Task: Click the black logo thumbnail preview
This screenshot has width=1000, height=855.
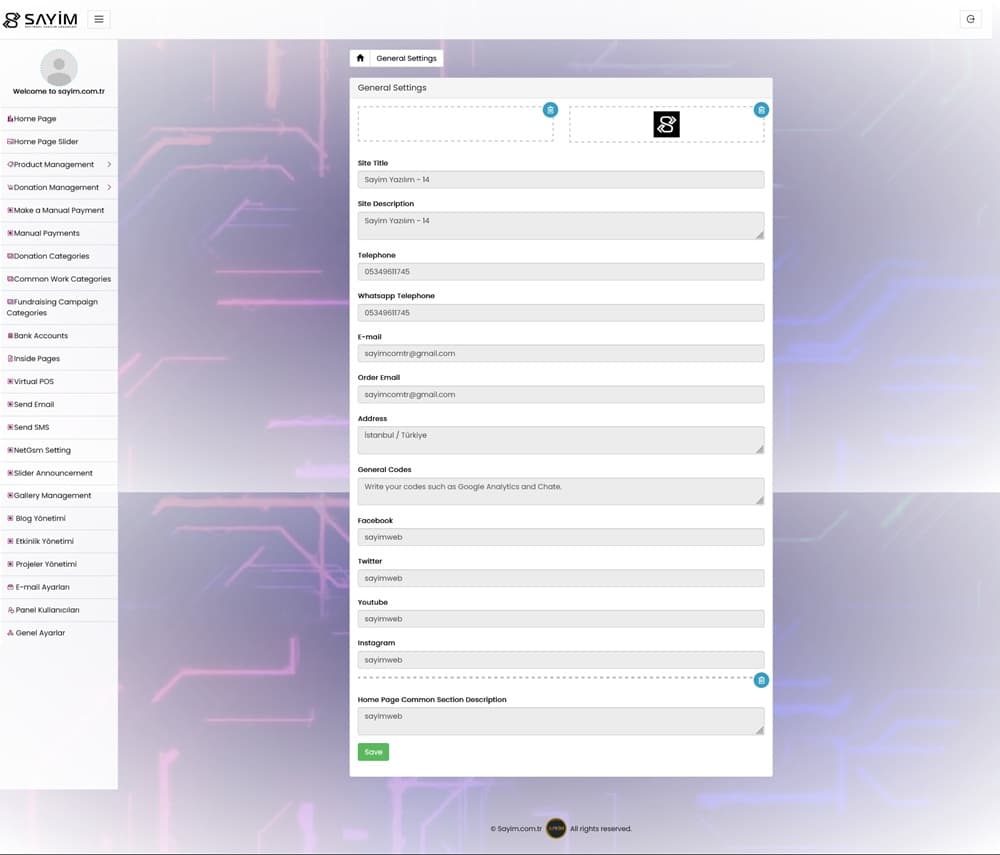Action: coord(666,124)
